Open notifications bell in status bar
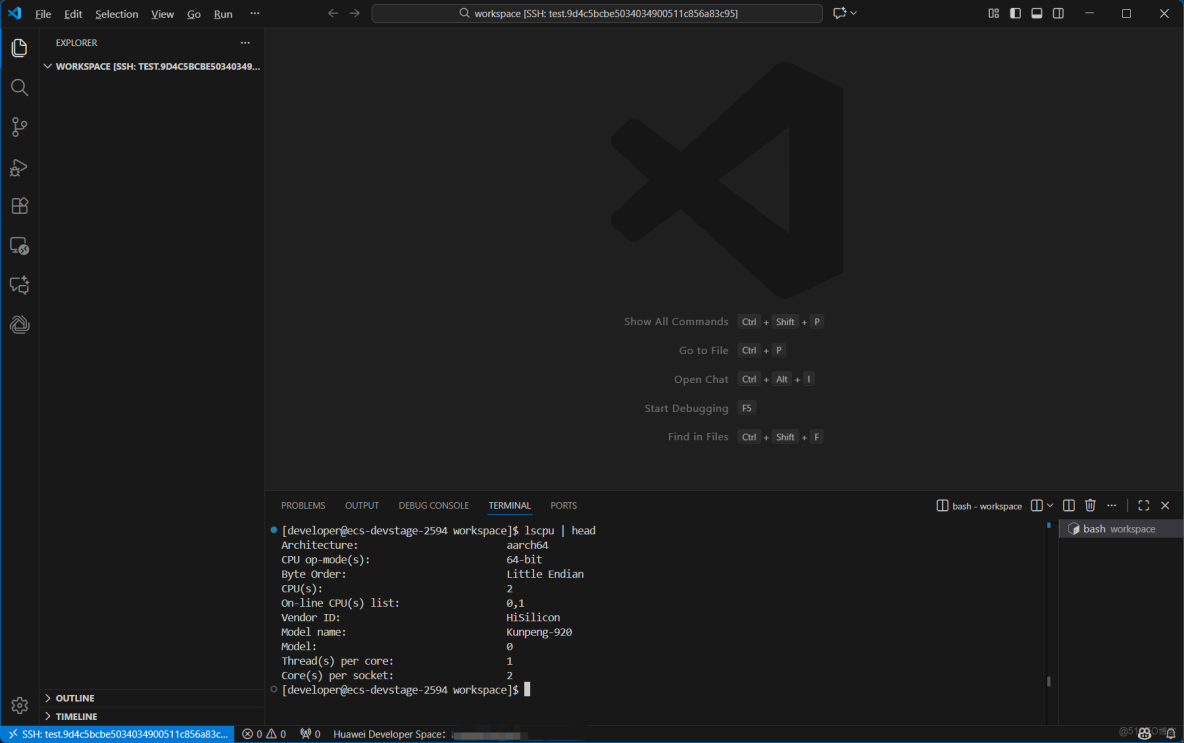The image size is (1184, 743). (x=1170, y=734)
